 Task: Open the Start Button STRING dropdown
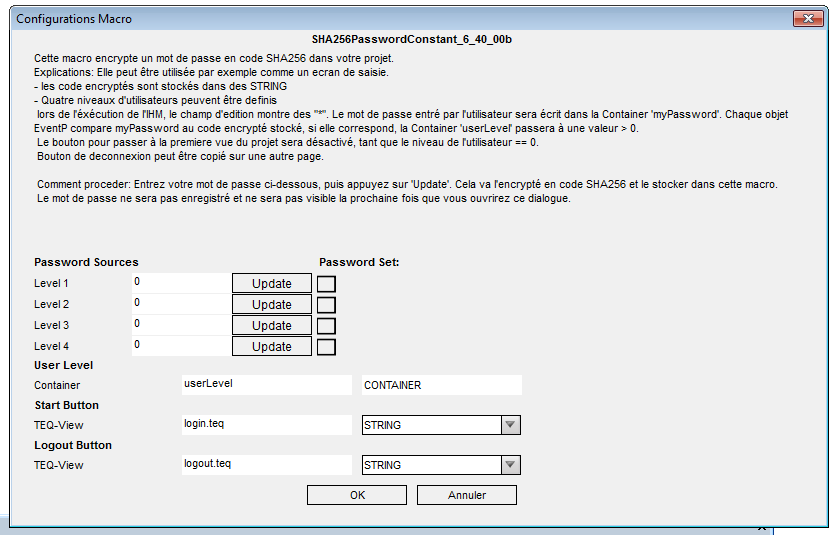tap(510, 425)
